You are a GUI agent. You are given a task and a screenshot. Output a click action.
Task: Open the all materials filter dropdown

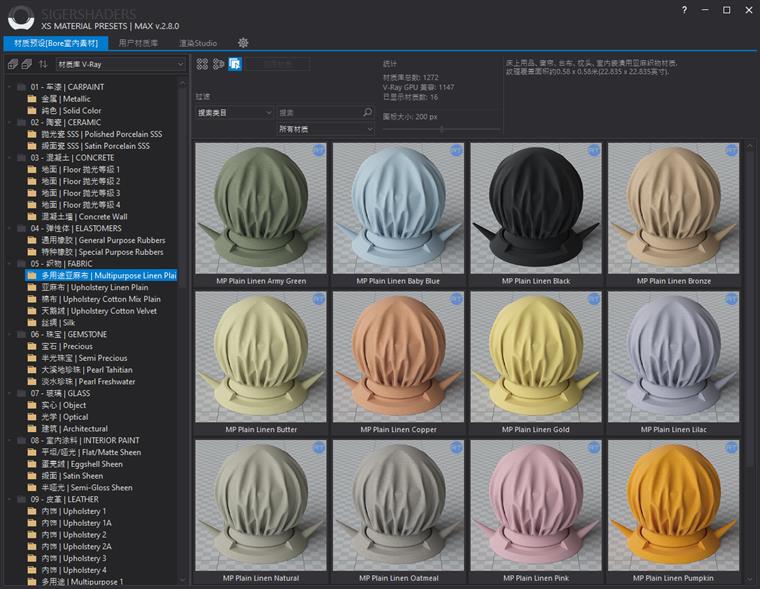326,129
